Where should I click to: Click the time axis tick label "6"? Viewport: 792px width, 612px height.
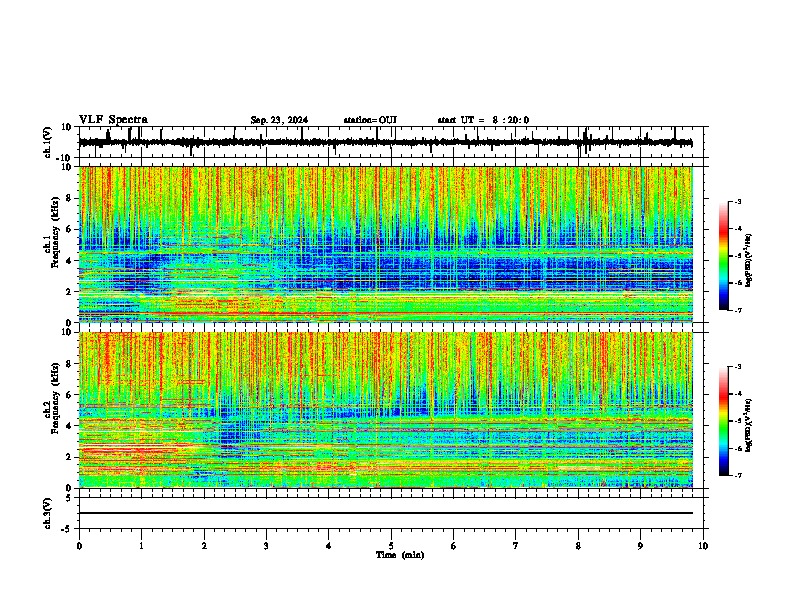[454, 546]
